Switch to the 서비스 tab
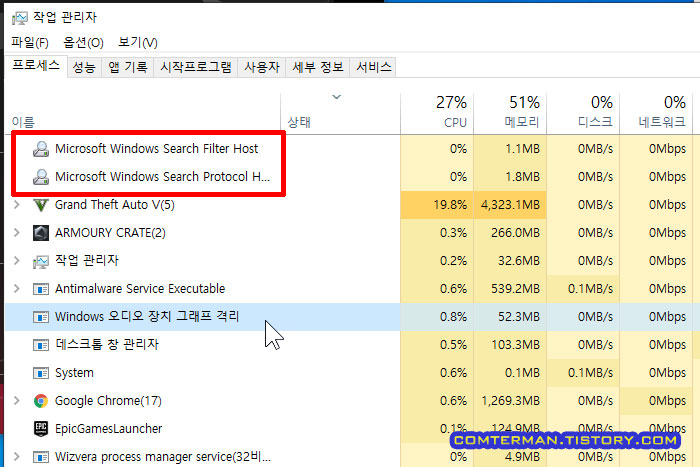This screenshot has height=467, width=700. click(373, 67)
